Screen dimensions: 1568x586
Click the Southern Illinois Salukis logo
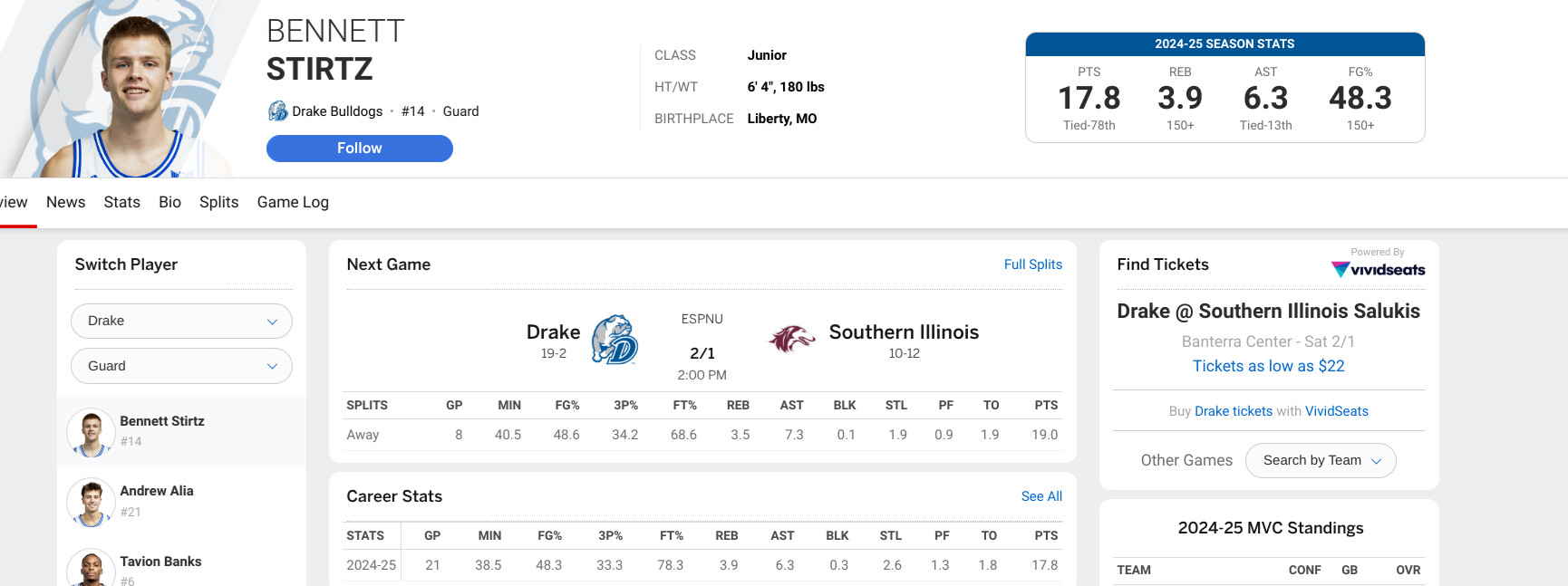coord(792,340)
